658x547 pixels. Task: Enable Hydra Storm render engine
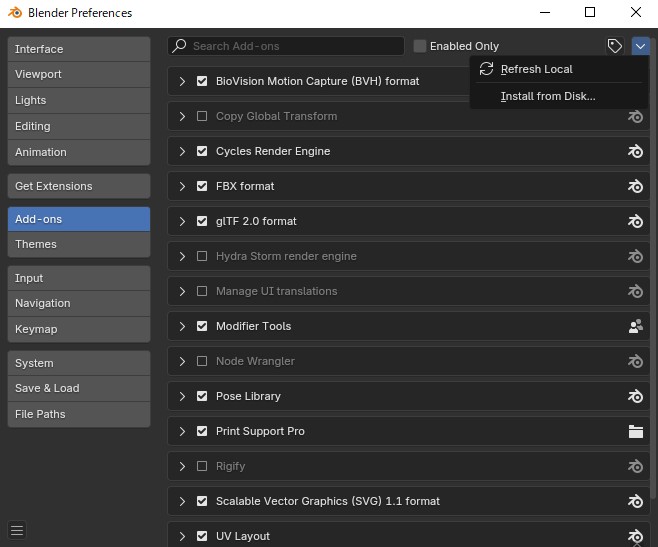pos(202,256)
